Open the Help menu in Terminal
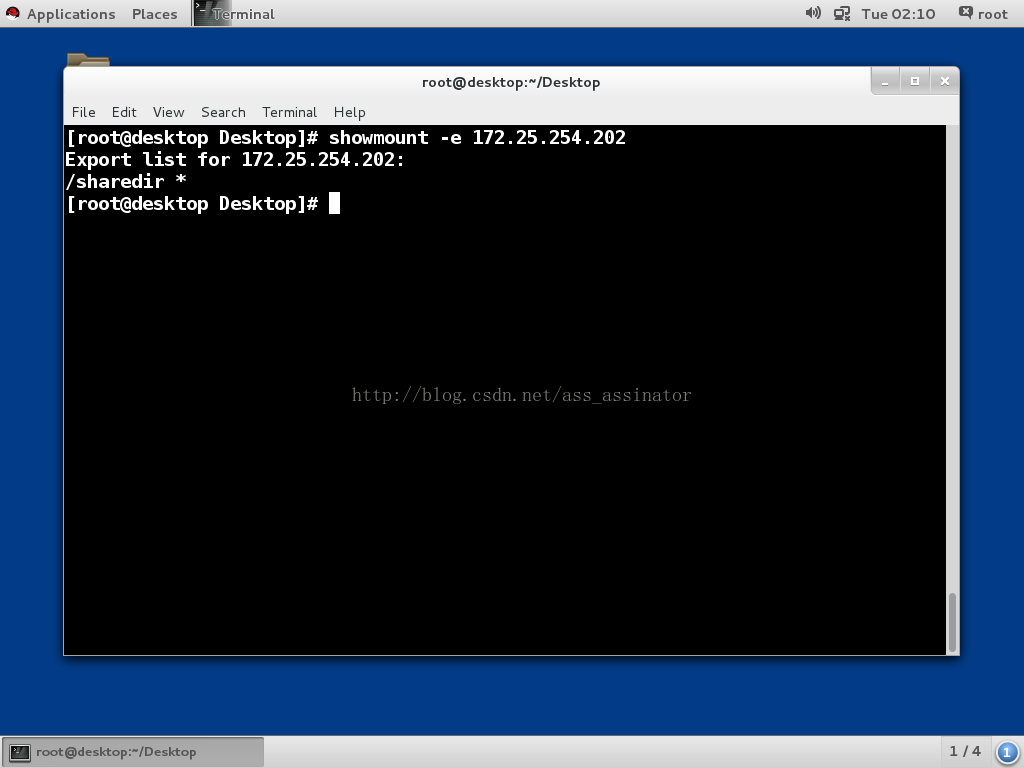The image size is (1024, 768). coord(349,112)
